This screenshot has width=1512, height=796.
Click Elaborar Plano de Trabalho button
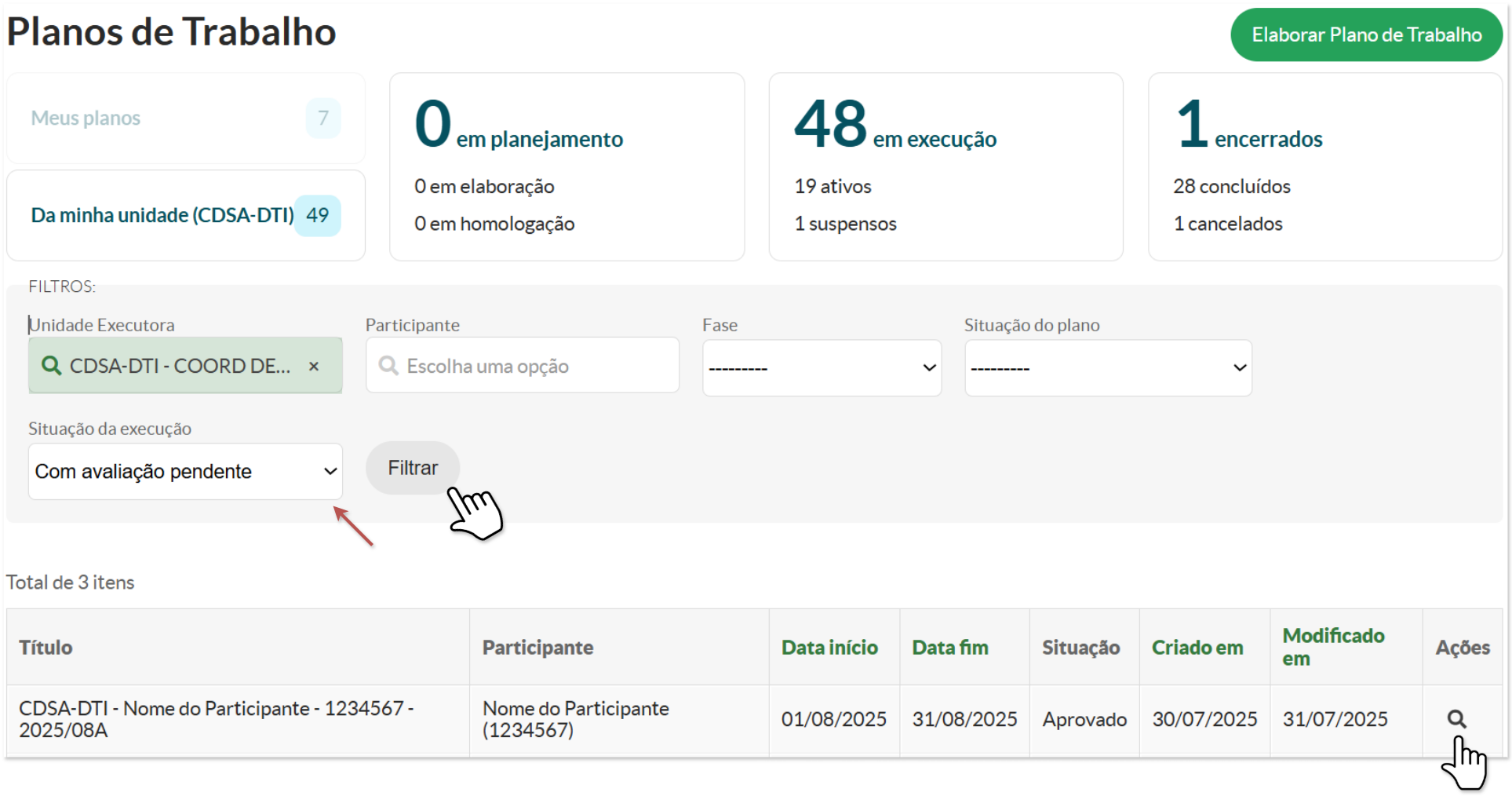click(1366, 35)
